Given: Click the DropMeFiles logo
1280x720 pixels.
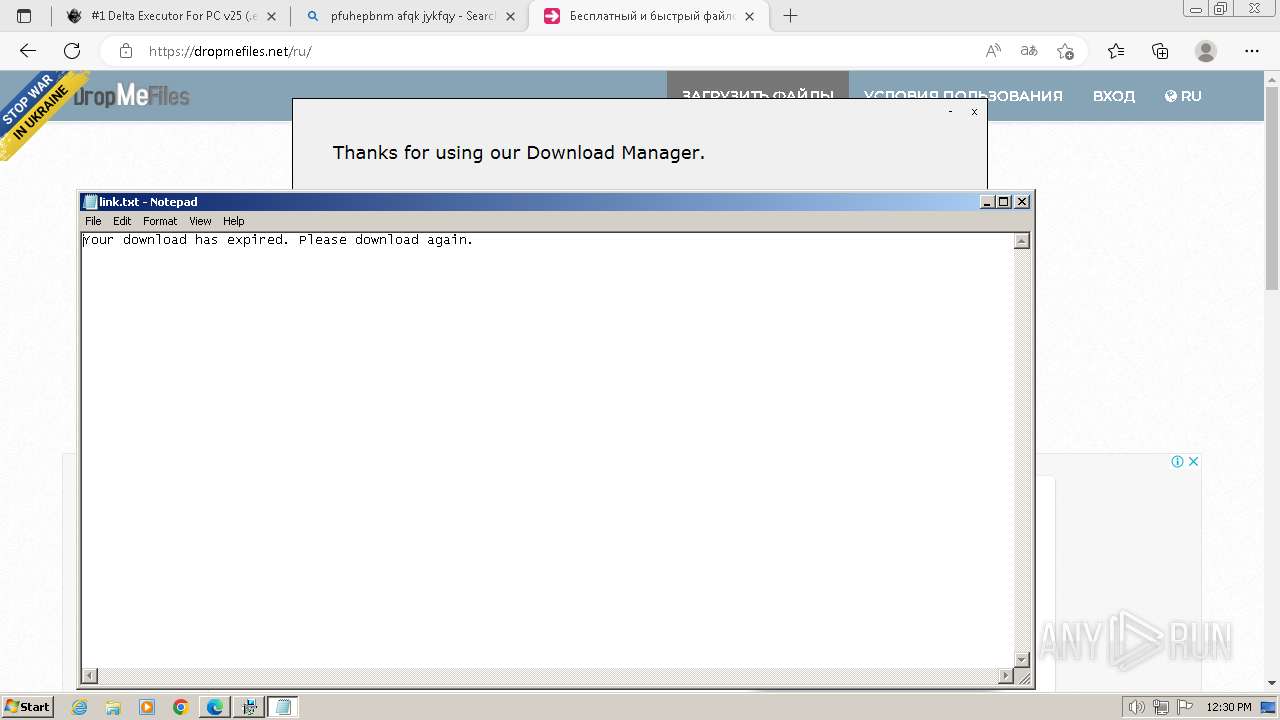Looking at the screenshot, I should pyautogui.click(x=132, y=96).
